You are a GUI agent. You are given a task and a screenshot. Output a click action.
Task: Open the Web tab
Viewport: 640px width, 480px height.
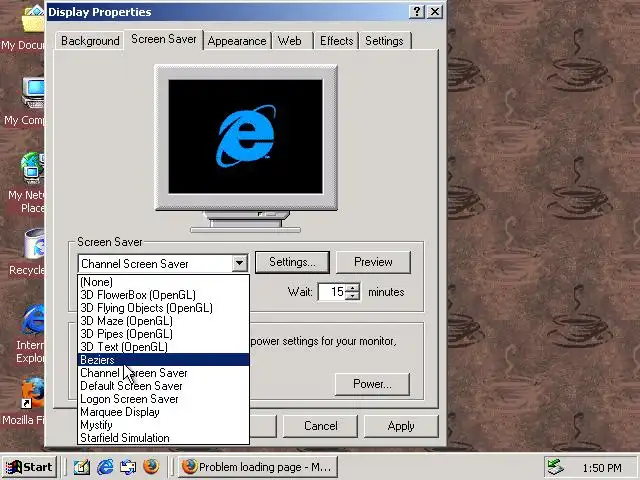(x=292, y=41)
